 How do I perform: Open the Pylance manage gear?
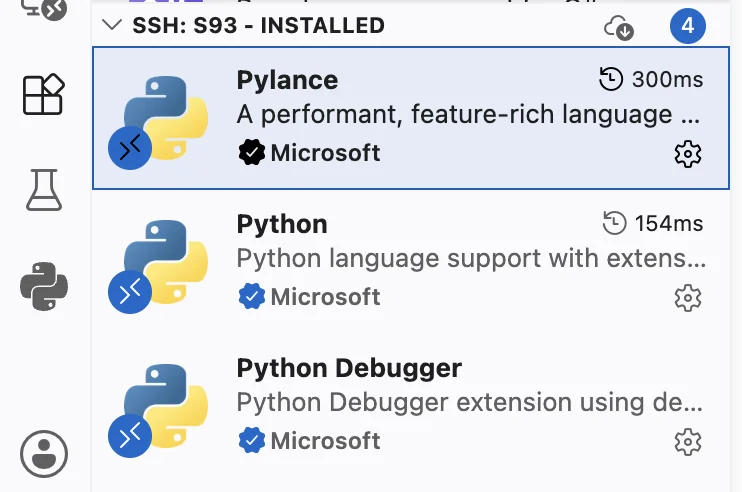[x=688, y=154]
